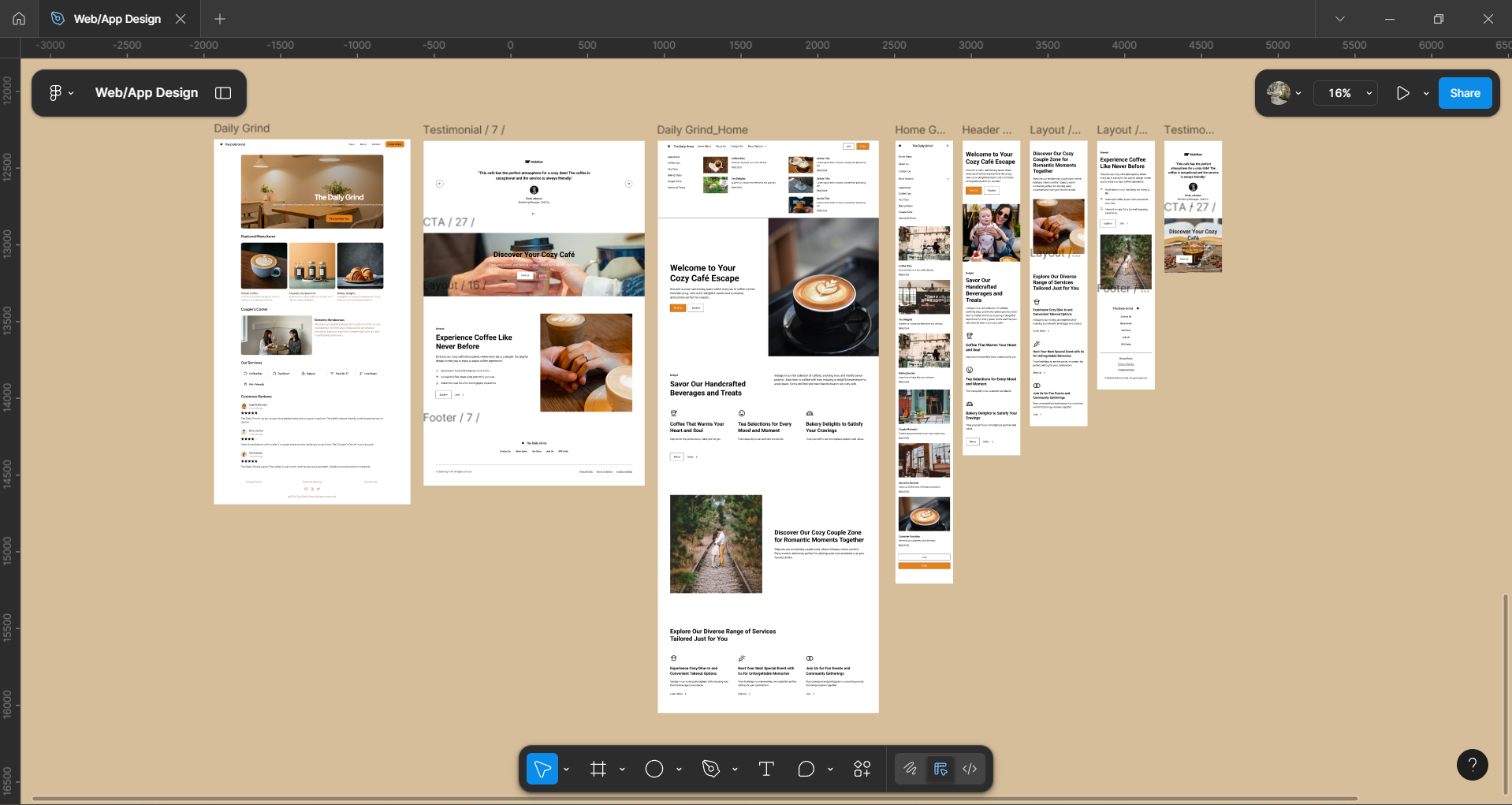The image size is (1512, 805).
Task: Select the Frame tool
Action: click(x=598, y=769)
